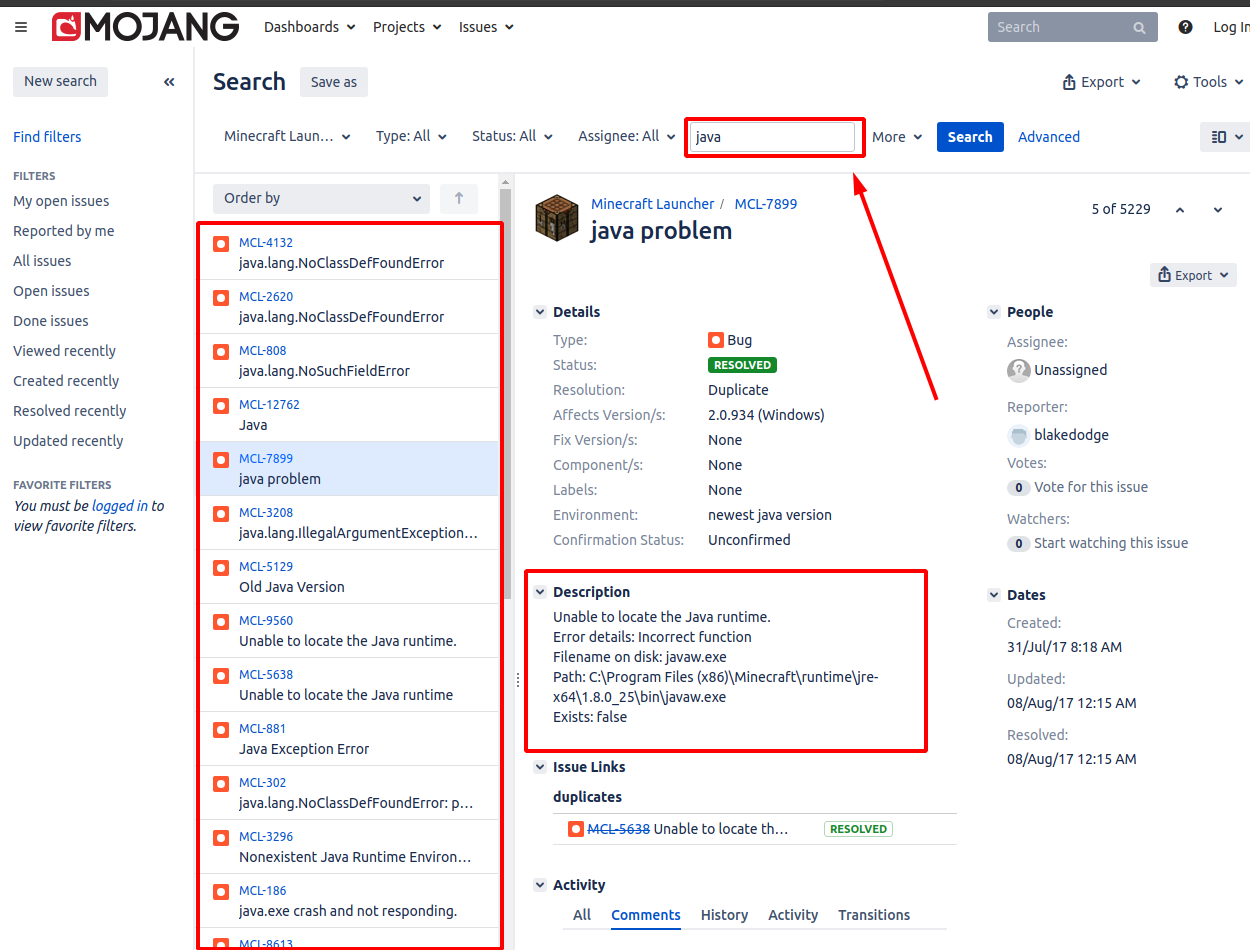Click the logged in link
Image resolution: width=1250 pixels, height=950 pixels.
coord(120,506)
